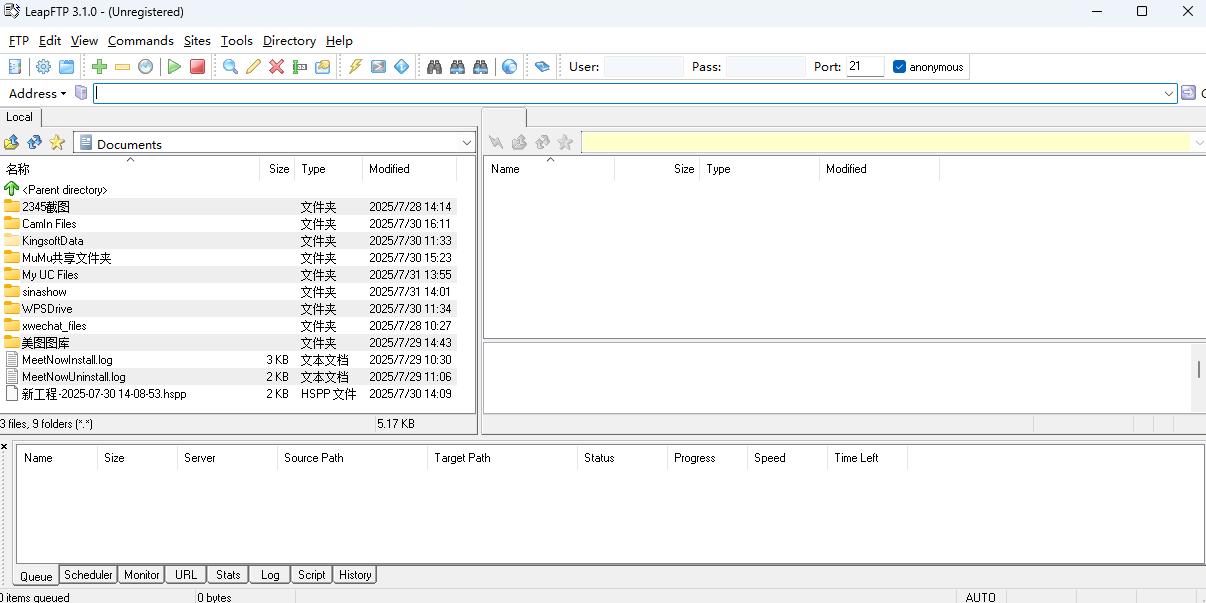Select the MeetNowInstall.log file
The width and height of the screenshot is (1206, 603).
click(67, 360)
